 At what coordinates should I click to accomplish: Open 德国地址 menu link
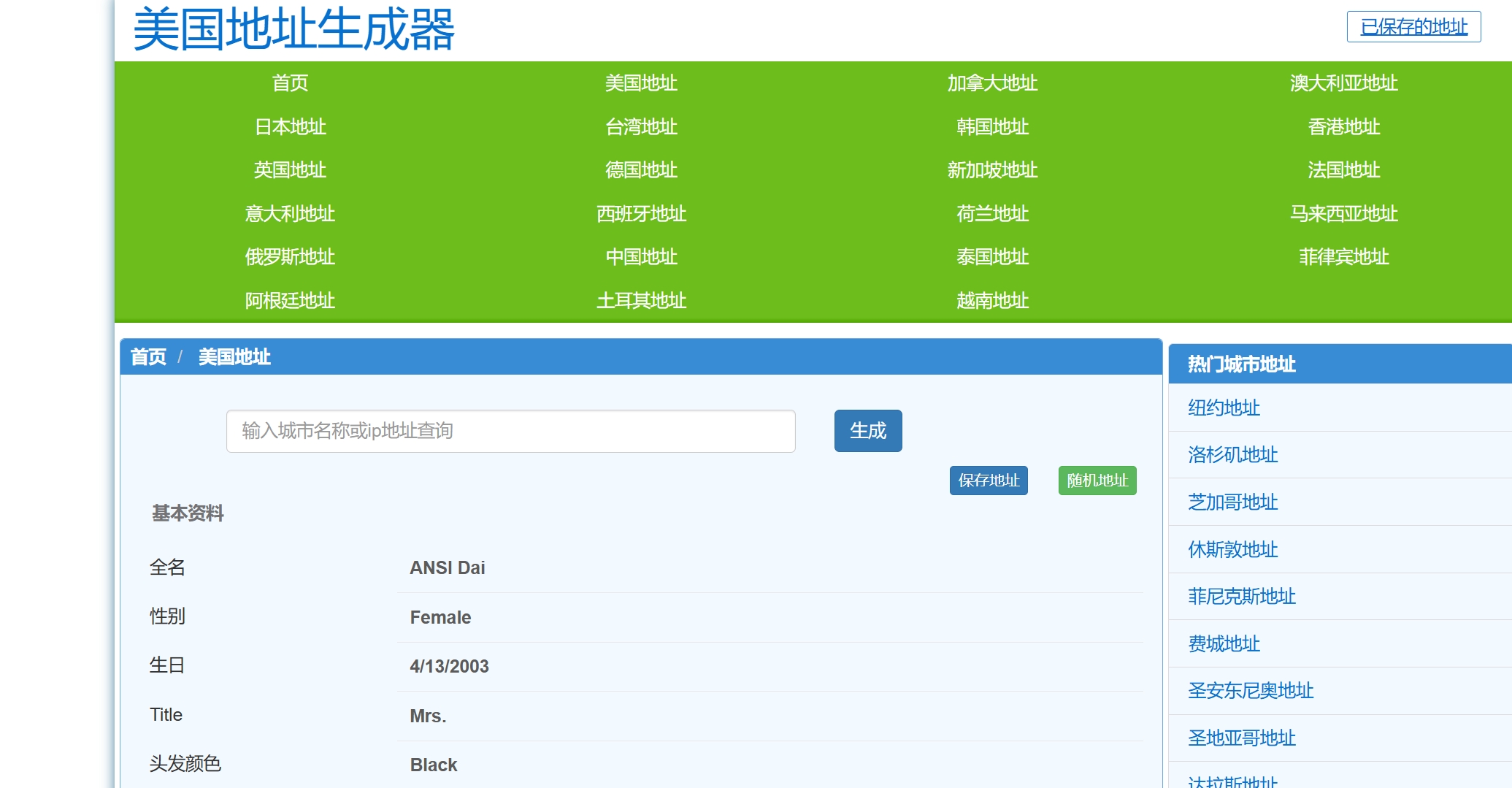(641, 170)
